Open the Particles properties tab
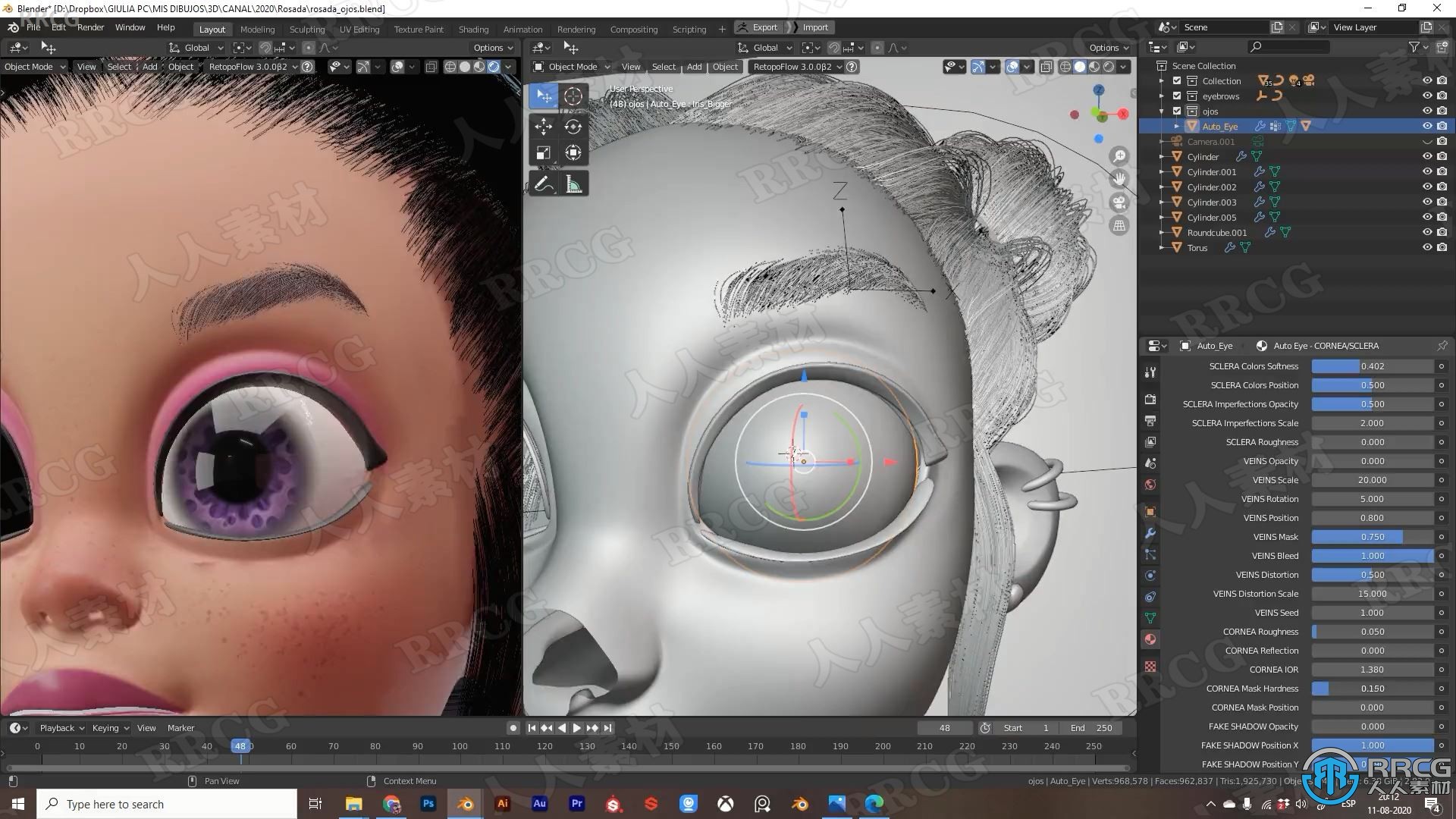The image size is (1456, 819). (x=1150, y=554)
